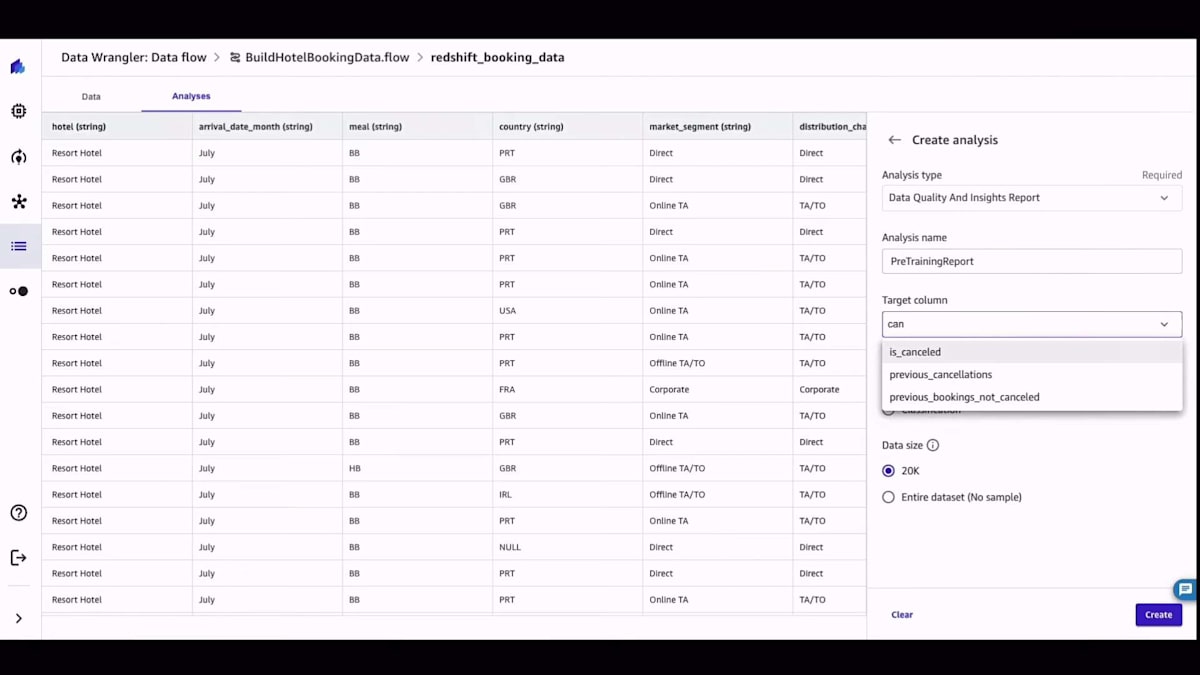Click the hotel (string) column header
This screenshot has width=1200, height=675.
tap(117, 127)
